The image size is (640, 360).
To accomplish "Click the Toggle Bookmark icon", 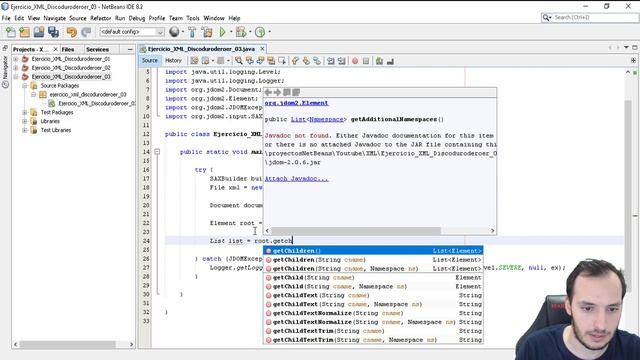I will (317, 61).
